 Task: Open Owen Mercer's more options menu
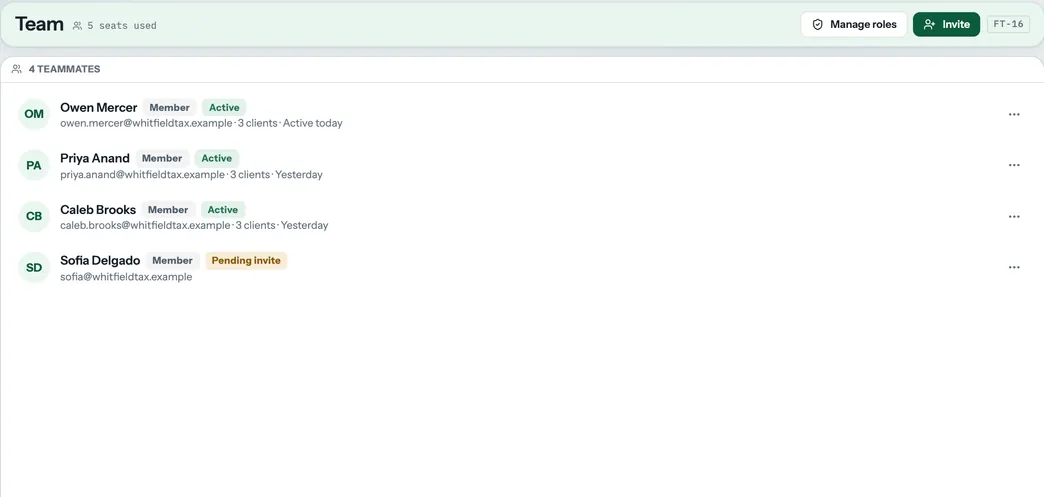(x=1013, y=114)
